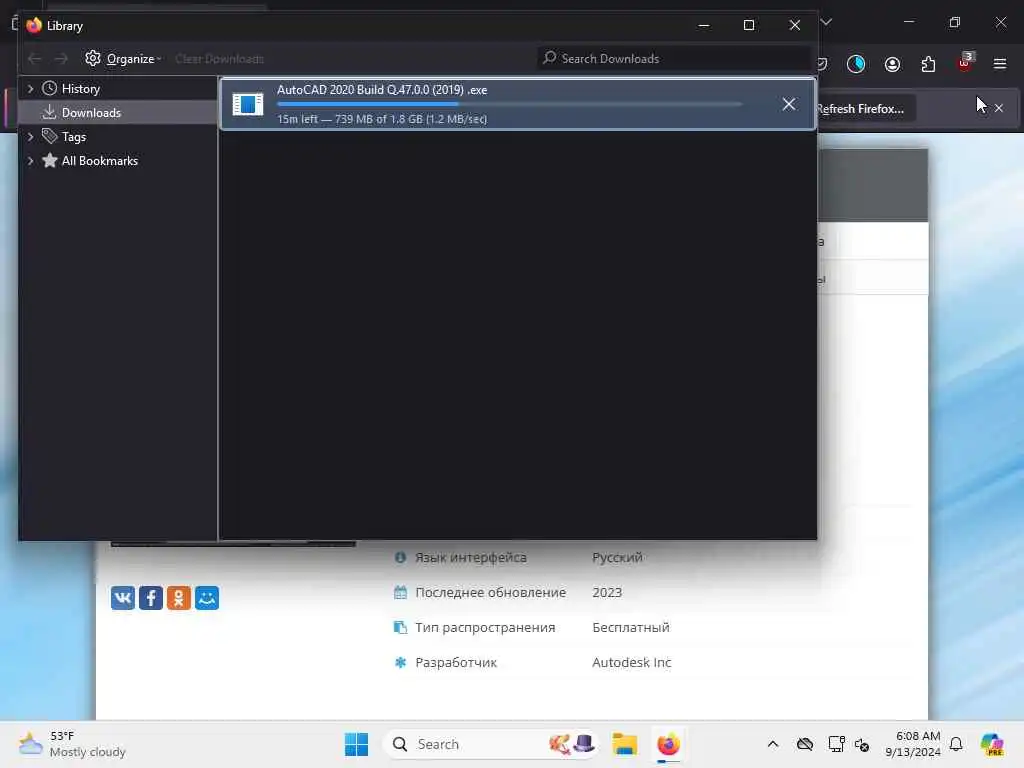Share the page on Odnoklassniki

tap(179, 598)
